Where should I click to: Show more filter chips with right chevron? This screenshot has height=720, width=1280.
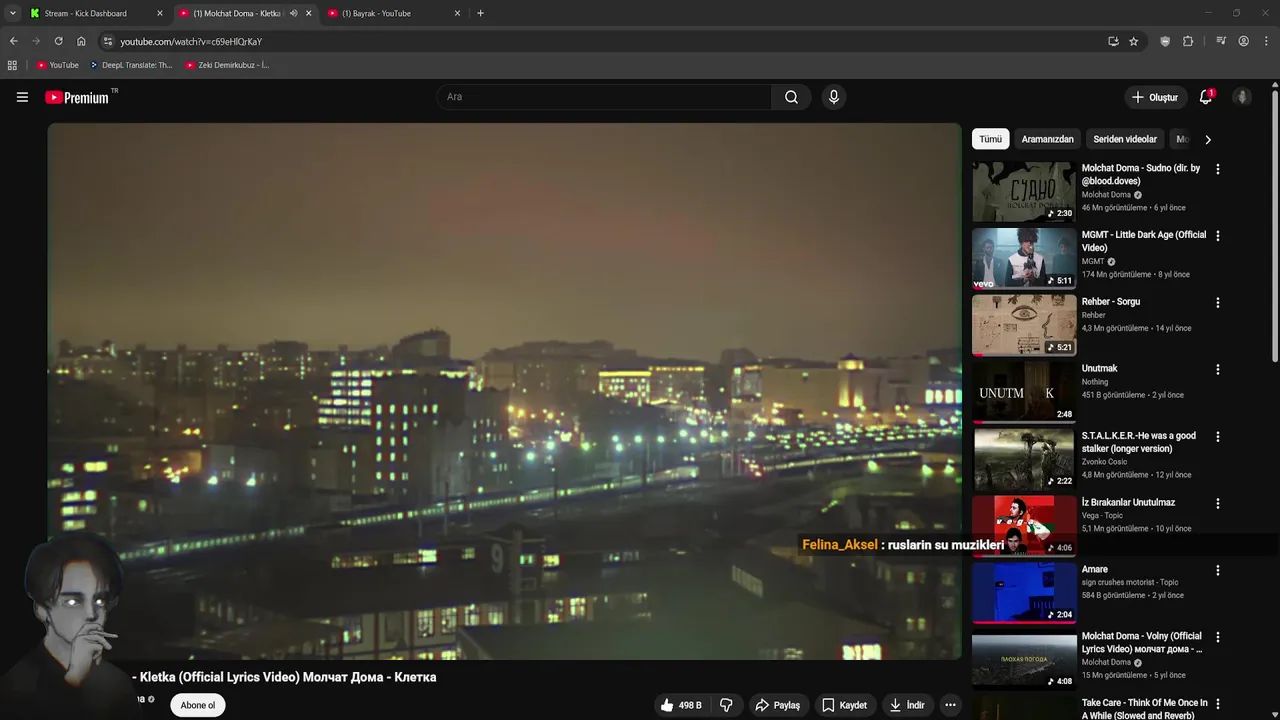pos(1207,139)
